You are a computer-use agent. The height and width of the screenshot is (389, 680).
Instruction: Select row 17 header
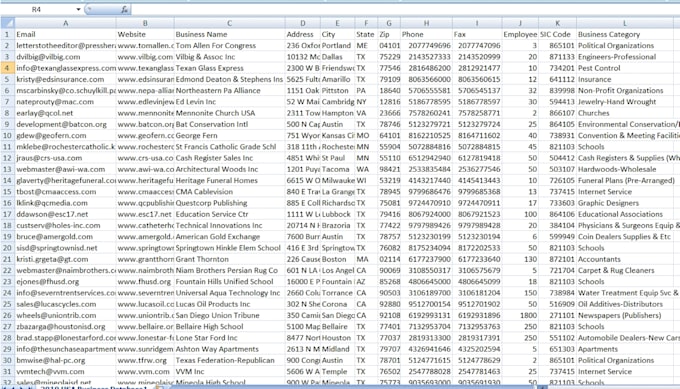(x=7, y=214)
